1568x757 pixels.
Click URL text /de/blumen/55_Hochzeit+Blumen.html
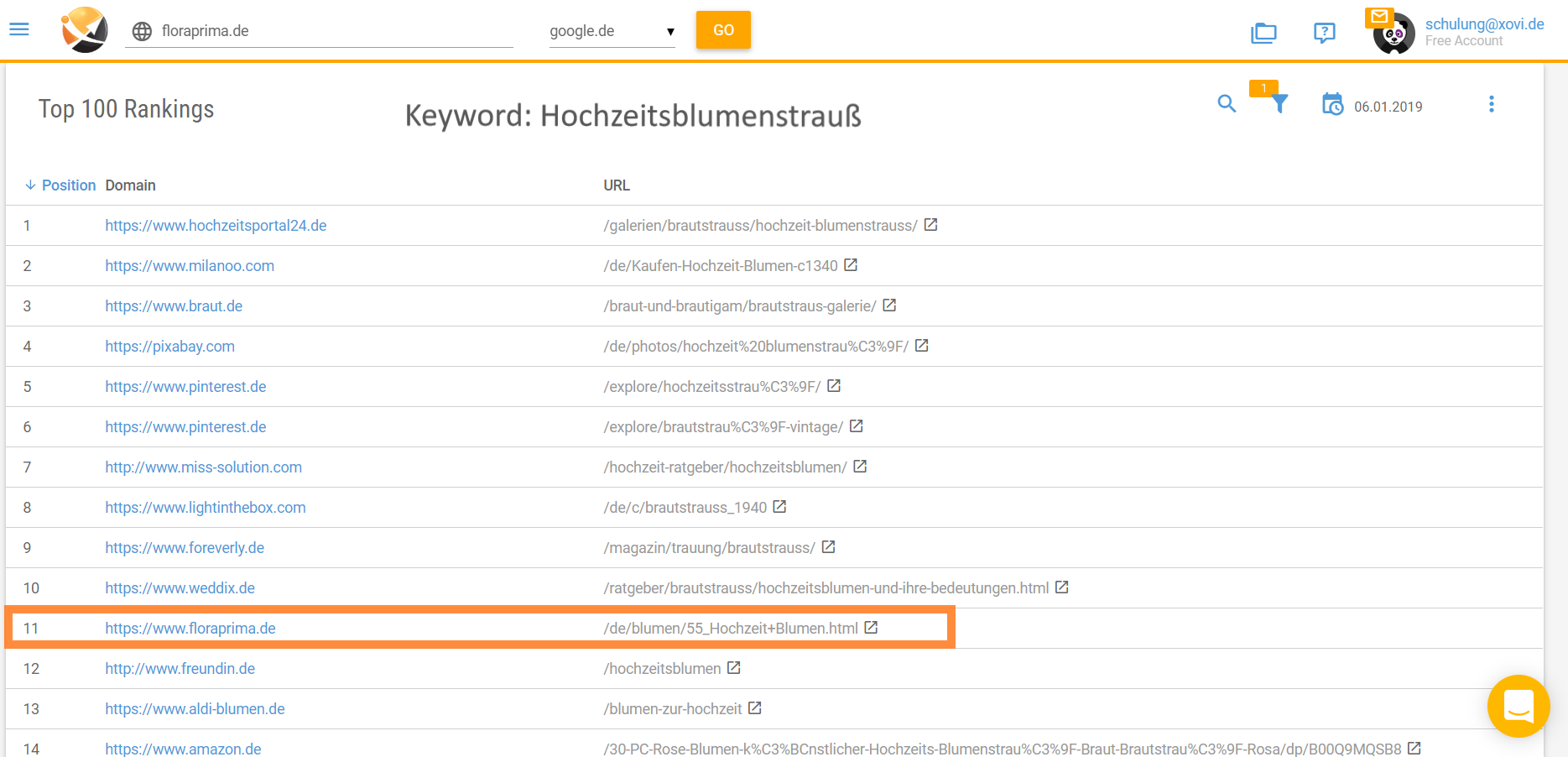coord(731,629)
